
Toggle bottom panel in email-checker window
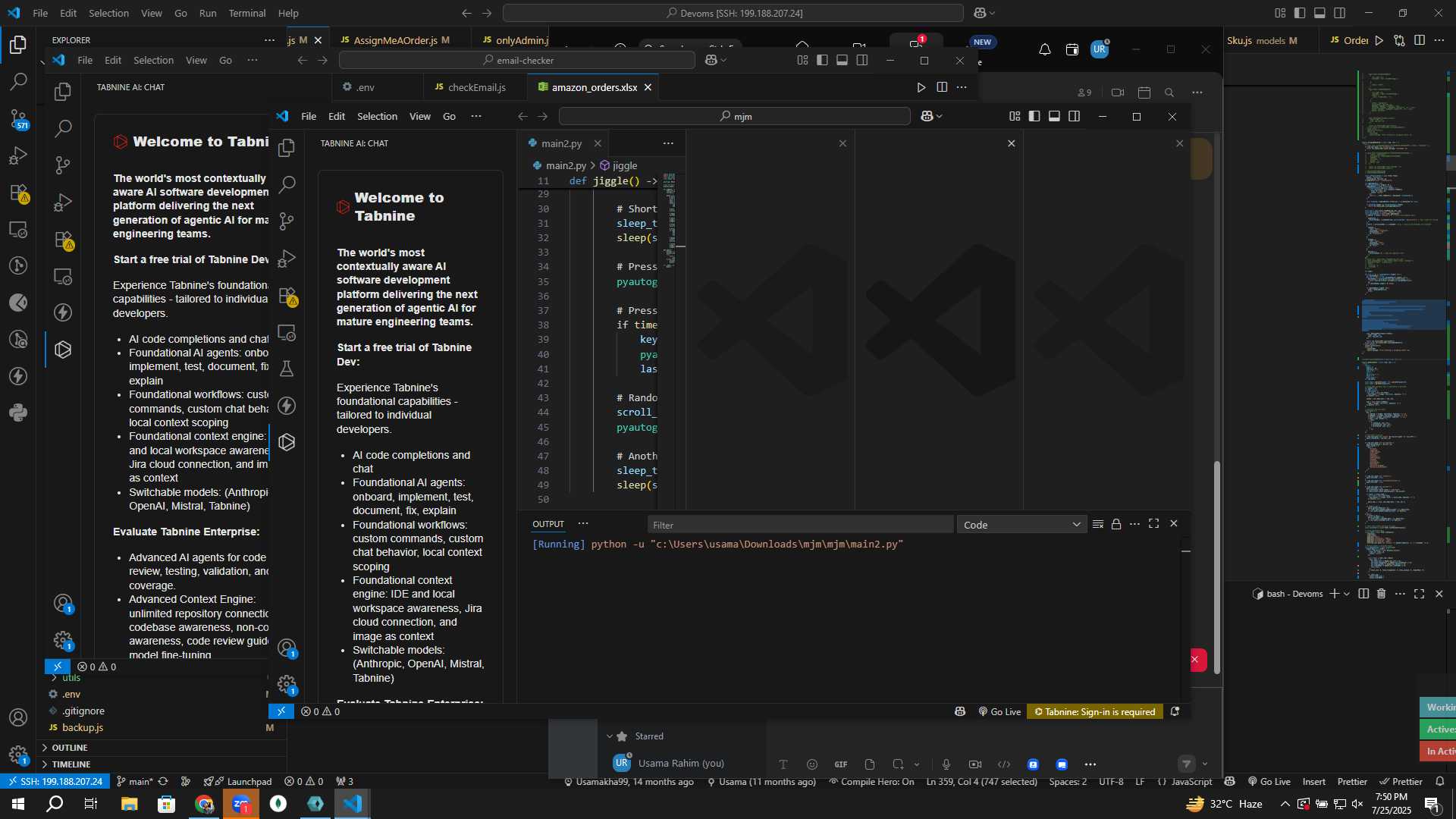842,60
